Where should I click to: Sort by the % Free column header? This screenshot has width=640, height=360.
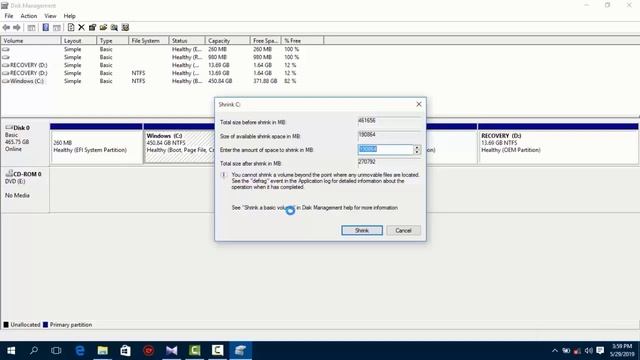(302, 41)
